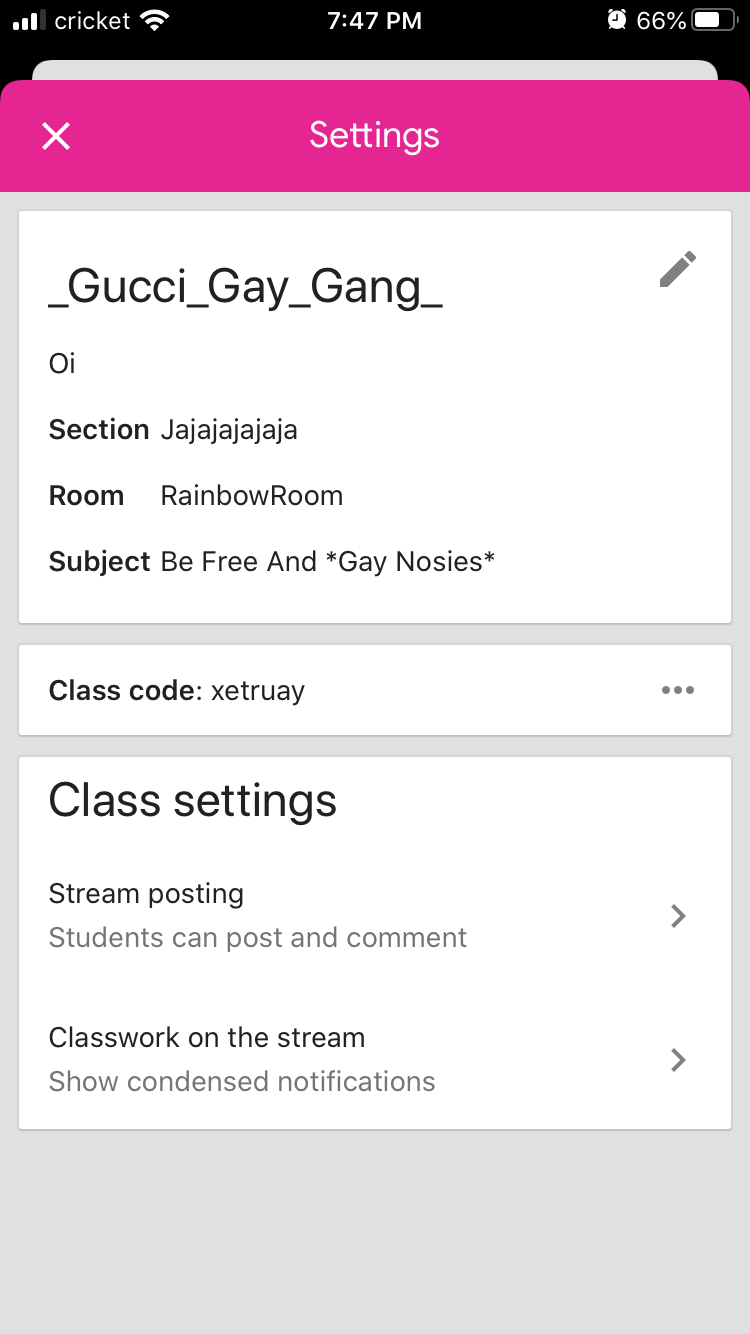Open the class code three-dot menu

click(677, 690)
